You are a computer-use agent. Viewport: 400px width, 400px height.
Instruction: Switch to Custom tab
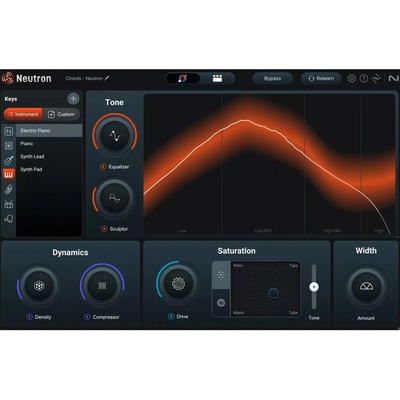[x=61, y=114]
